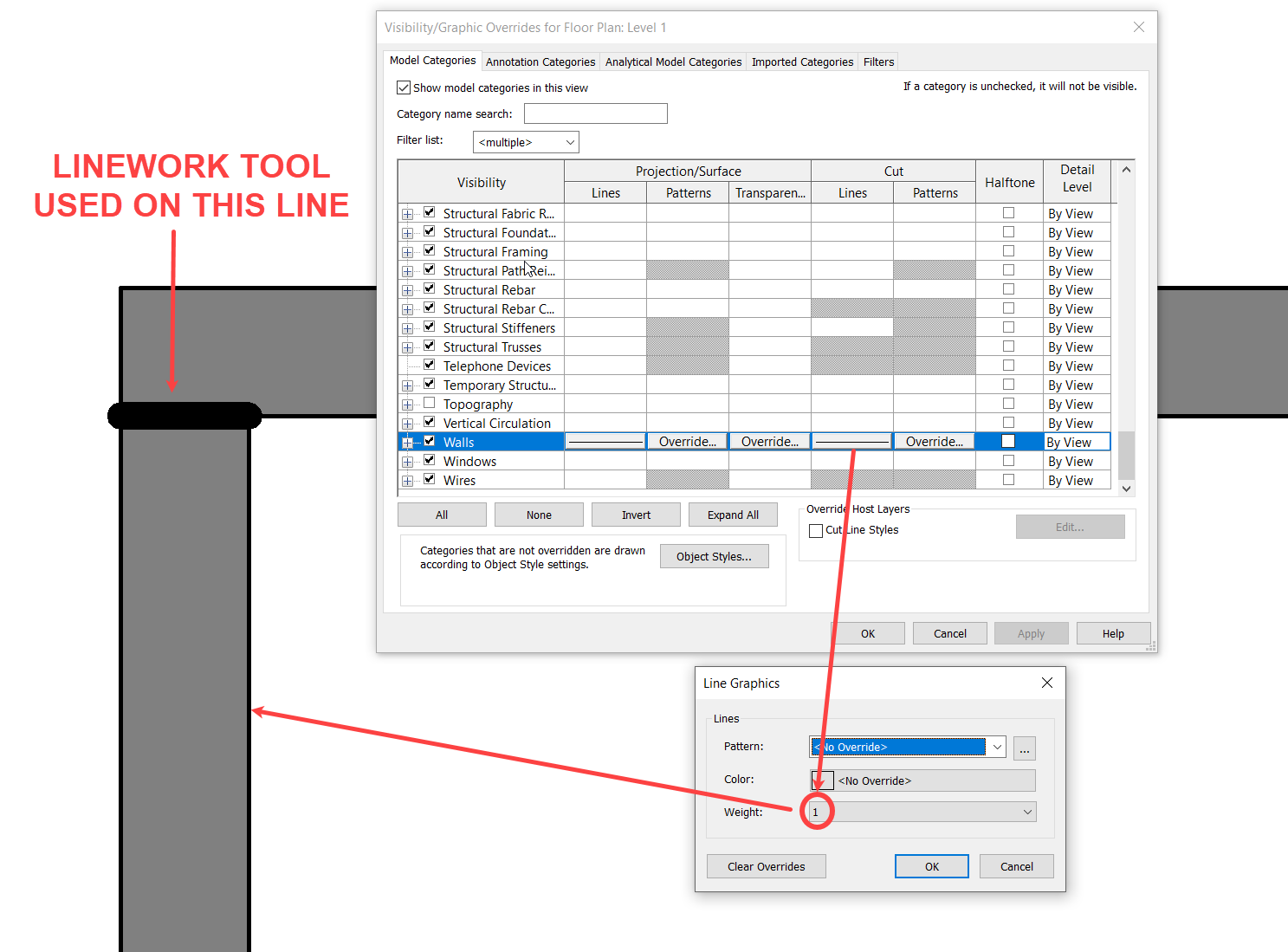Image resolution: width=1288 pixels, height=952 pixels.
Task: Open the Object Styles dialog
Action: (714, 555)
